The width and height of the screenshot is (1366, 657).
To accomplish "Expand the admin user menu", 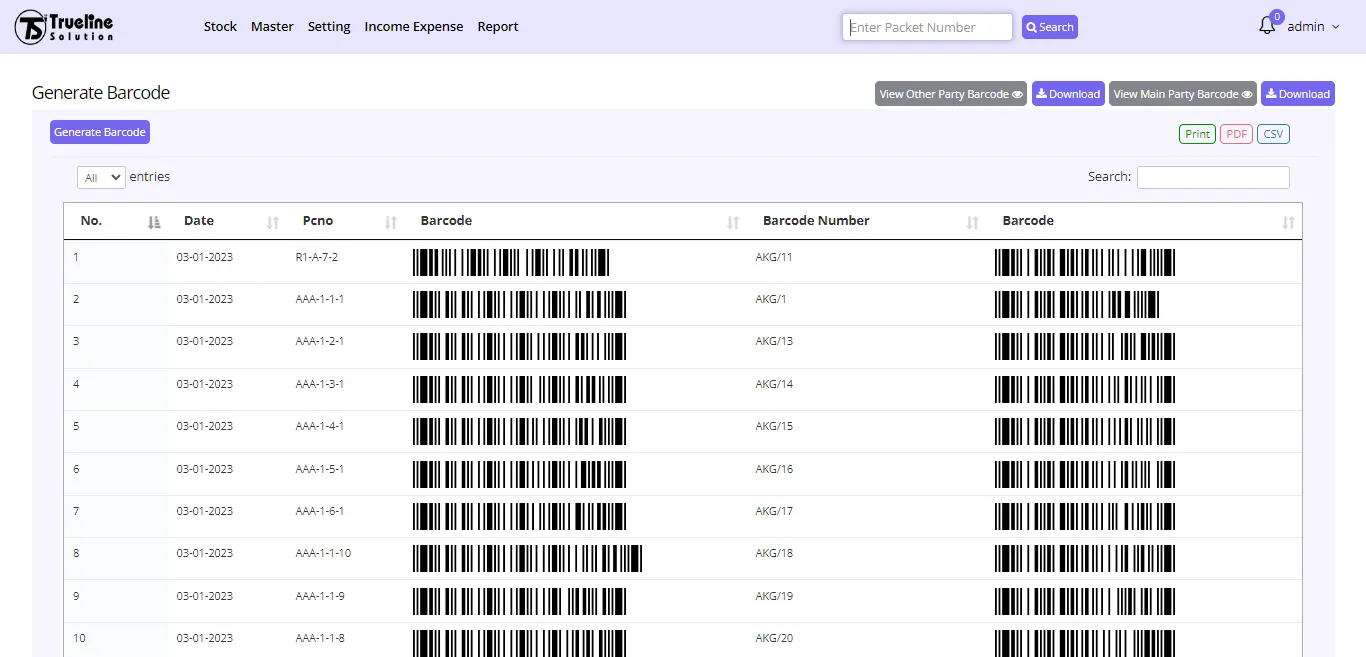I will [x=1313, y=27].
